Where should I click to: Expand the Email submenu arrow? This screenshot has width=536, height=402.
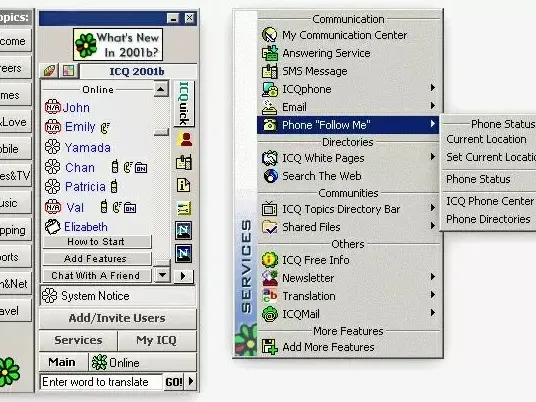tap(433, 106)
